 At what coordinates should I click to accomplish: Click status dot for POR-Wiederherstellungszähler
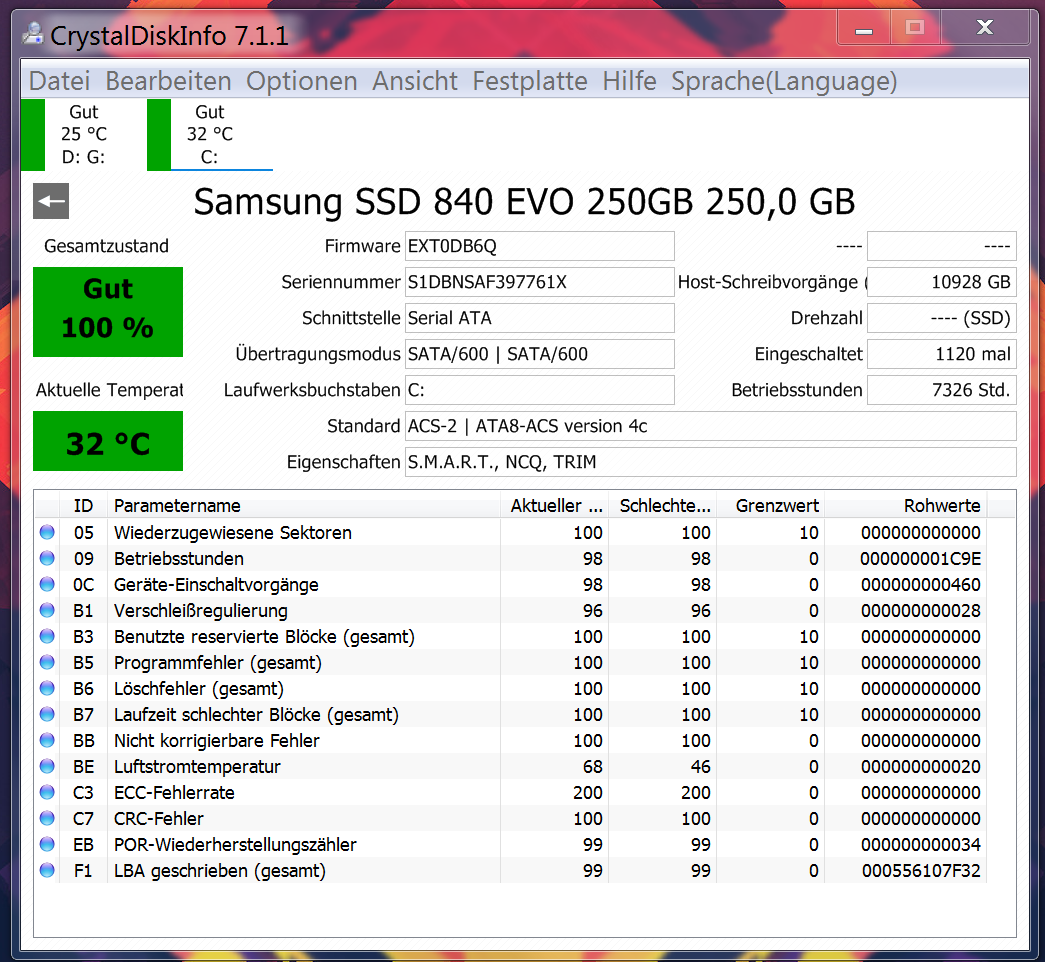(x=47, y=844)
